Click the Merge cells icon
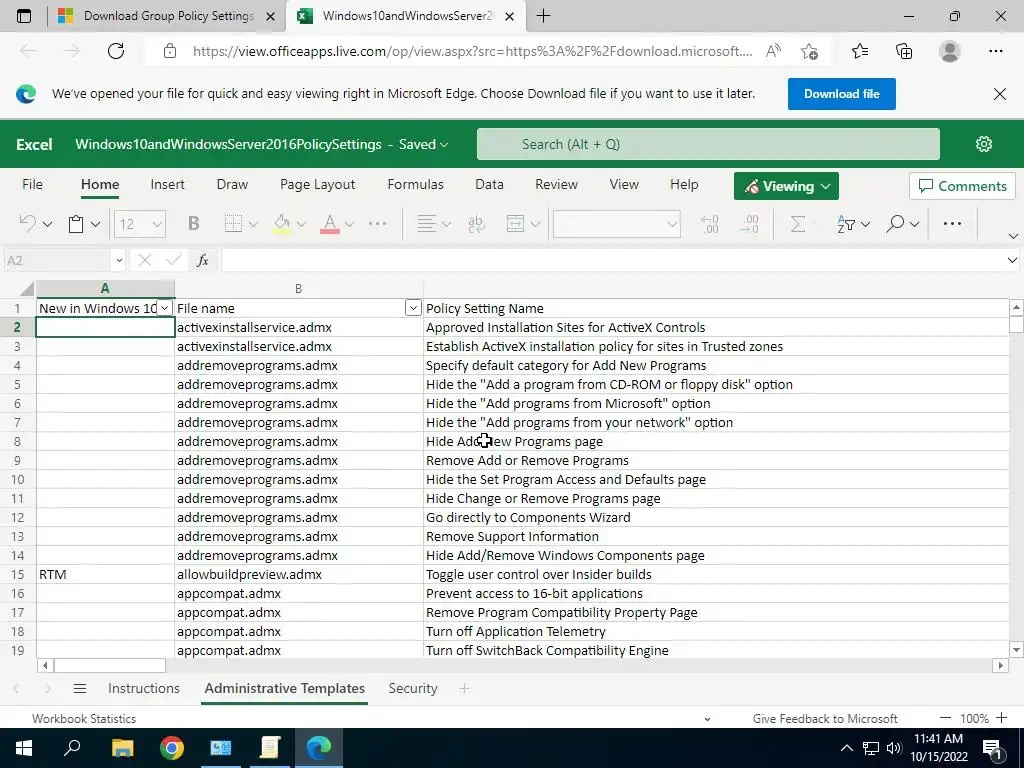This screenshot has width=1024, height=768. tap(515, 224)
